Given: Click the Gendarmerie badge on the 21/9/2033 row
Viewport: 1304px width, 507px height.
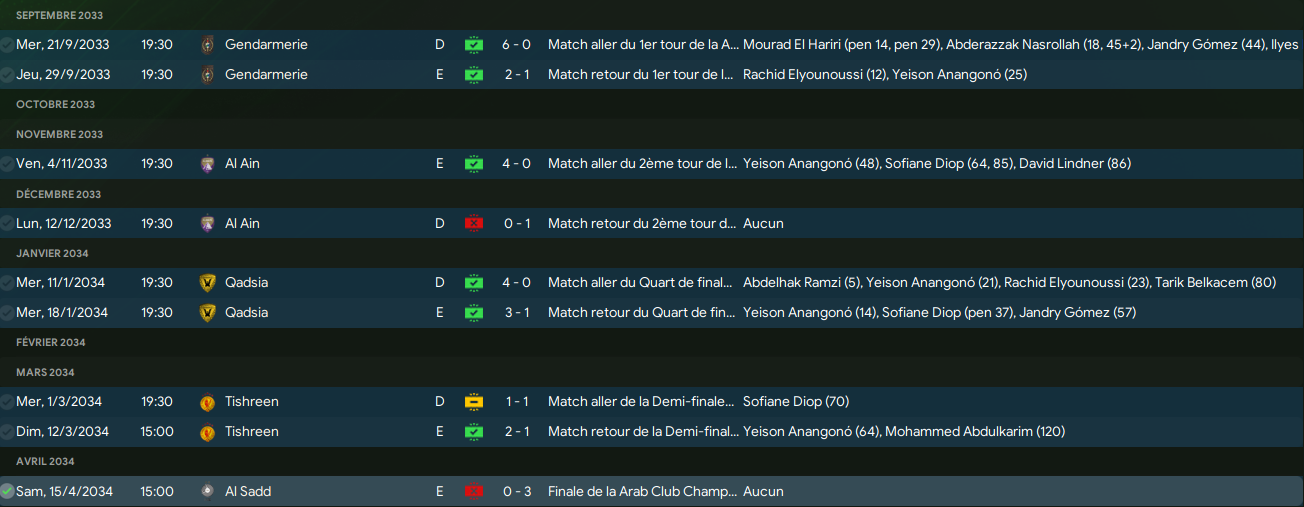Looking at the screenshot, I should 208,45.
